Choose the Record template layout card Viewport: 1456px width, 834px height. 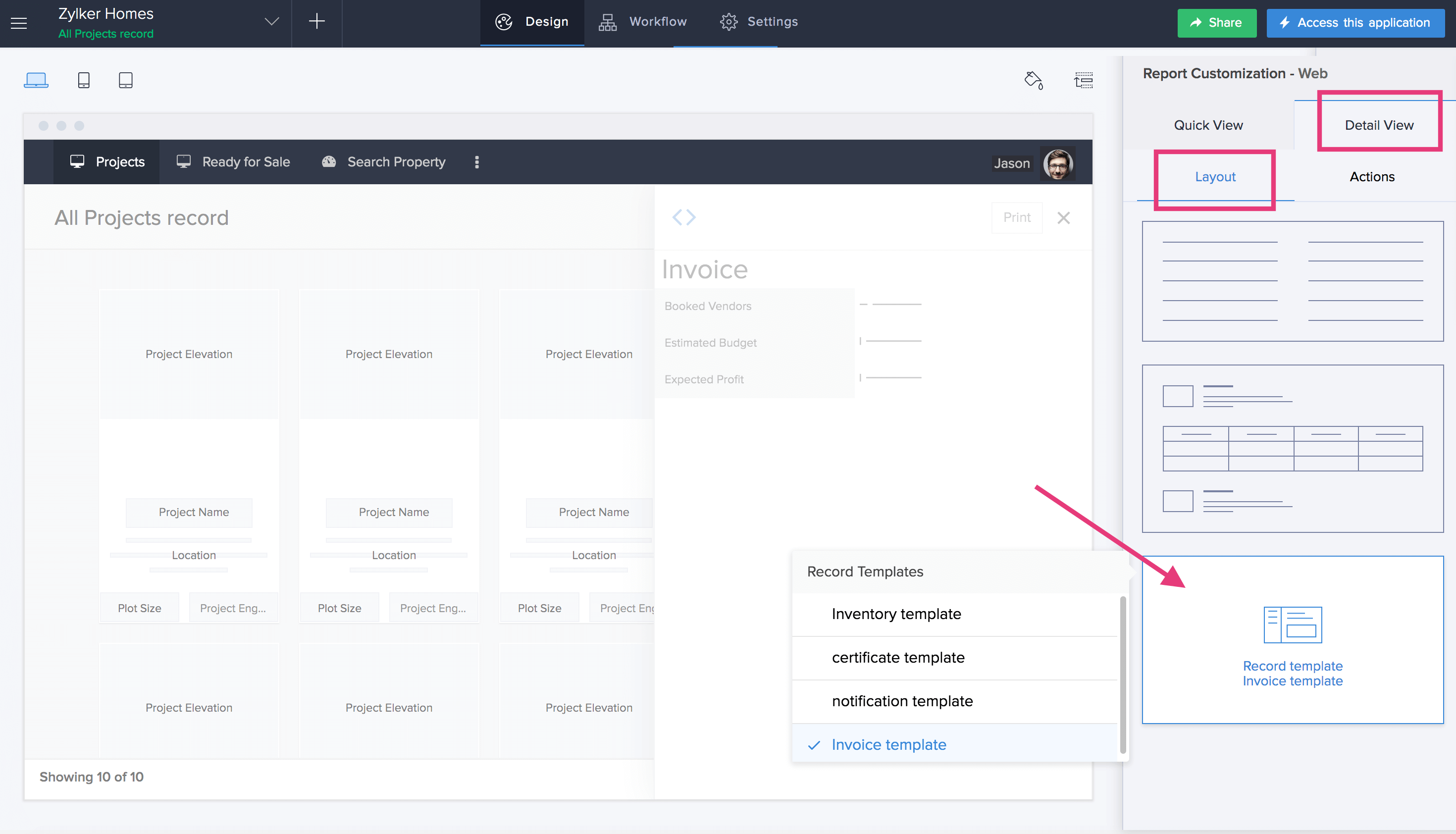pyautogui.click(x=1293, y=639)
